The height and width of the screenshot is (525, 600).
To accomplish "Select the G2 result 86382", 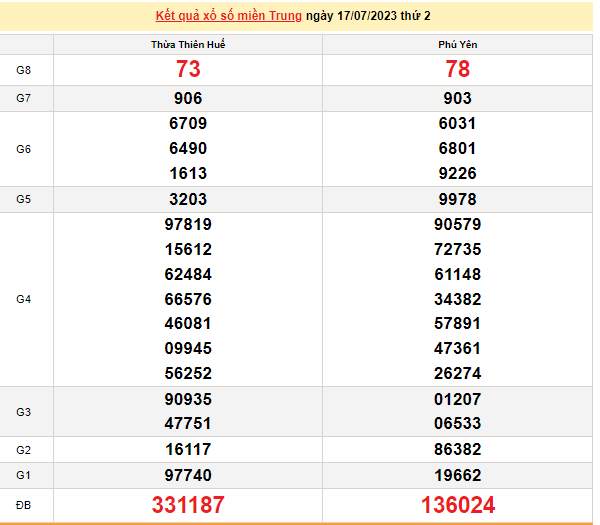I will 458,450.
